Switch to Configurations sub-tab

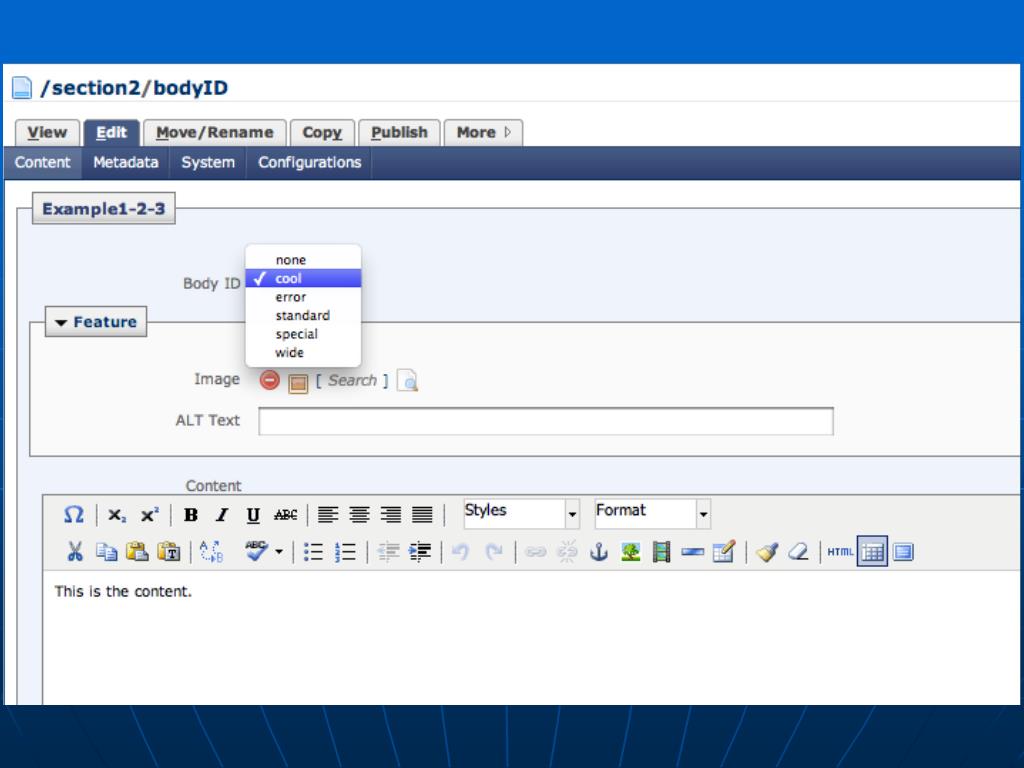pos(310,163)
